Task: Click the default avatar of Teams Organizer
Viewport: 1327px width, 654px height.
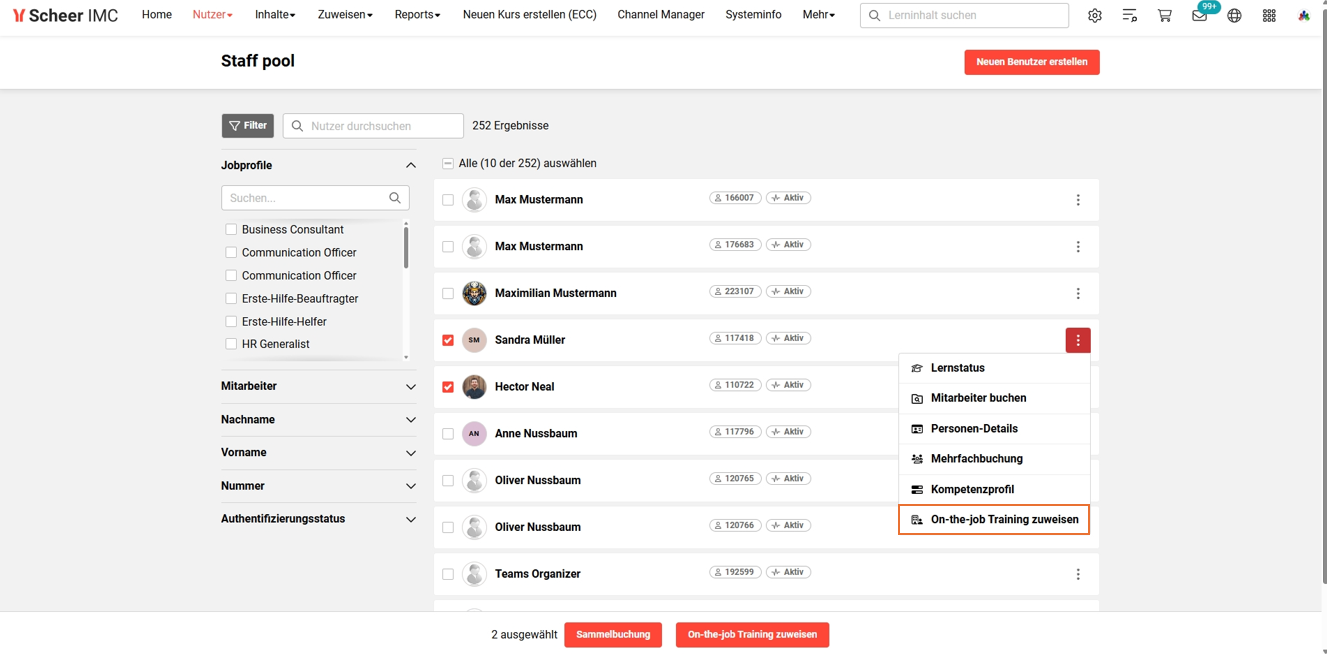Action: (x=474, y=574)
